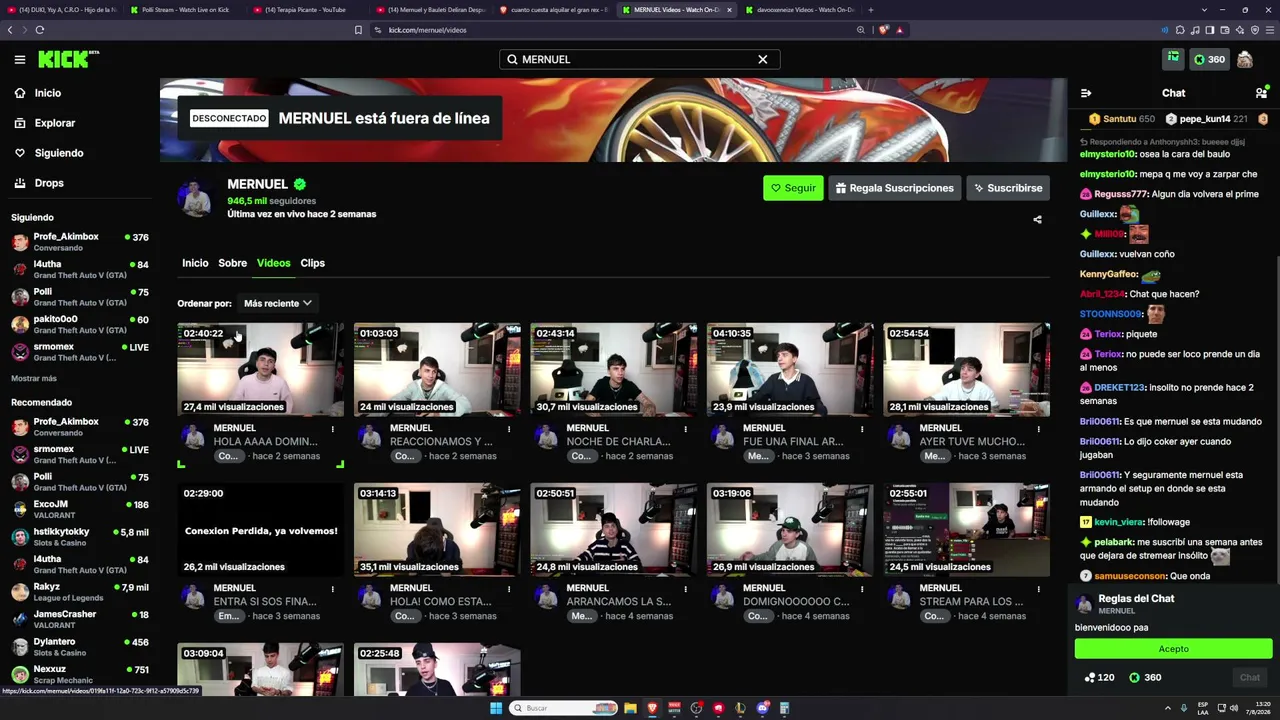Bookmark this page in address bar
The height and width of the screenshot is (720, 1280).
coord(358,30)
